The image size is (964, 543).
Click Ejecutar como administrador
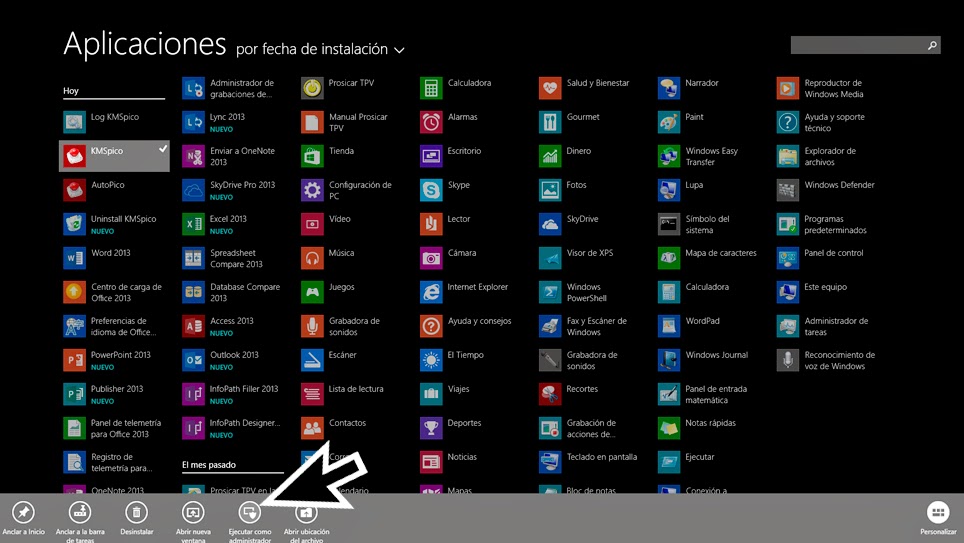pyautogui.click(x=250, y=521)
